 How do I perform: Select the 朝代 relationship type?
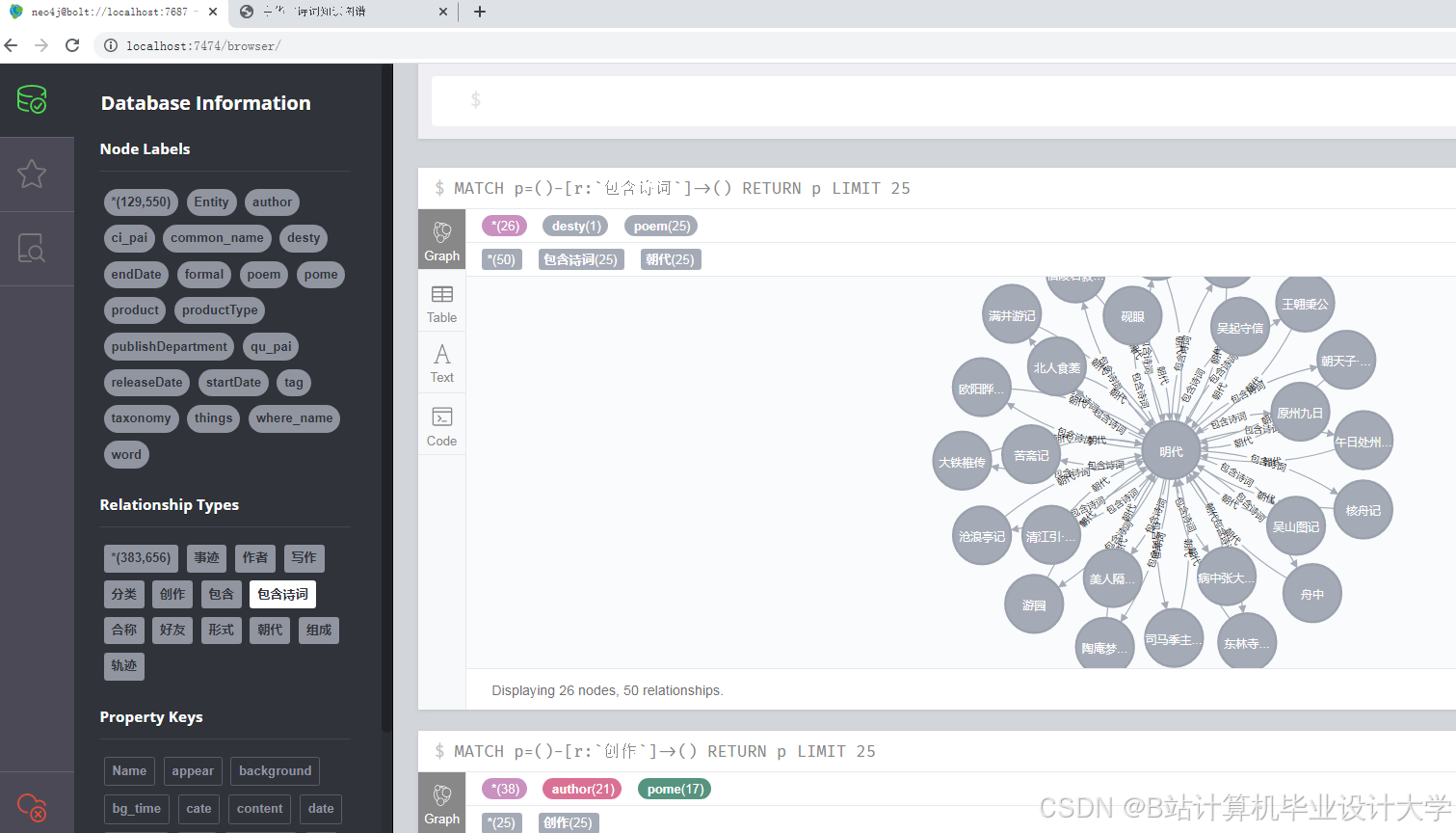click(270, 631)
